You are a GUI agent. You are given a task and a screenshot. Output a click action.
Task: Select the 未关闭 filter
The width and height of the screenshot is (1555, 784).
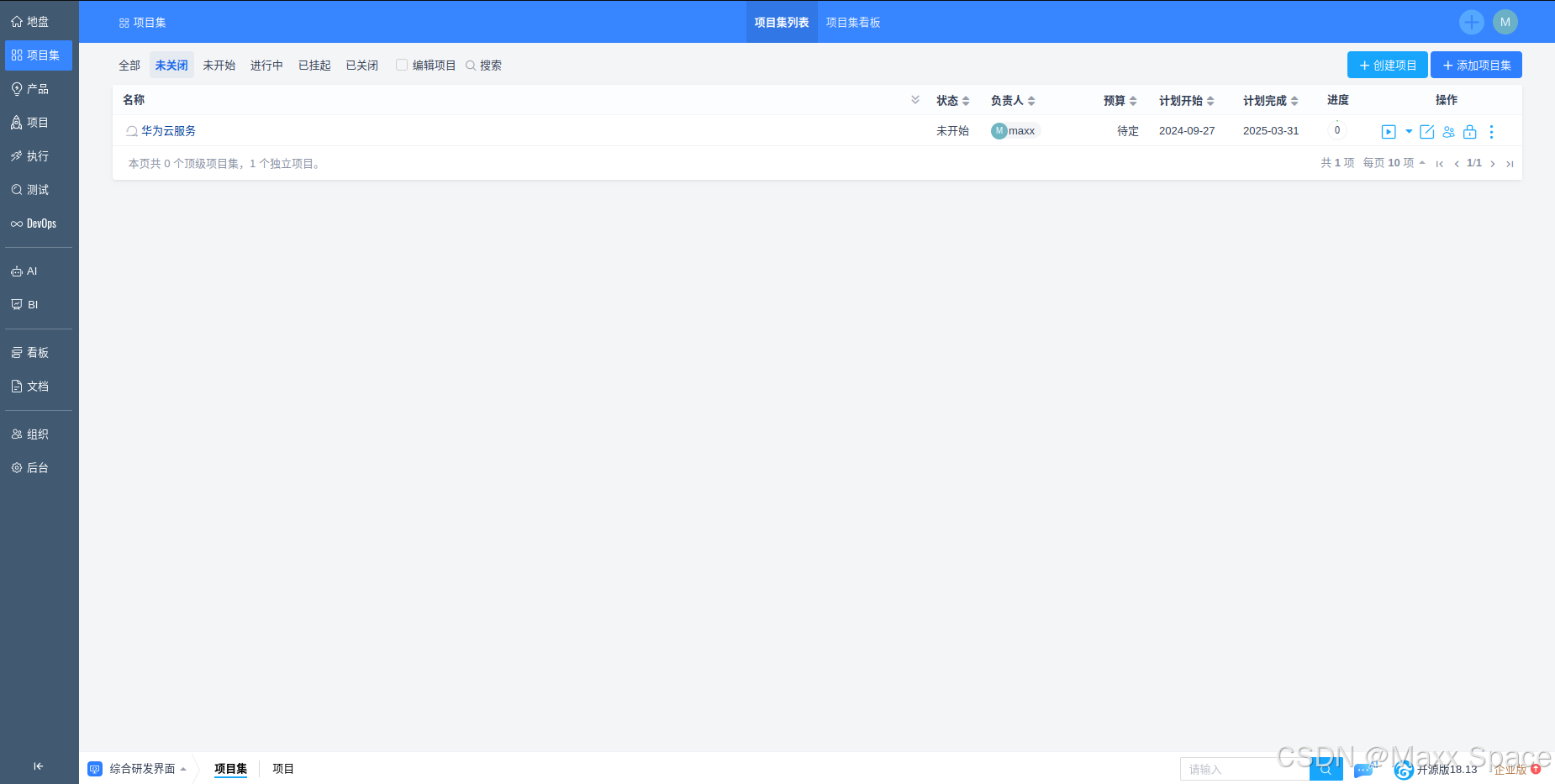point(171,65)
